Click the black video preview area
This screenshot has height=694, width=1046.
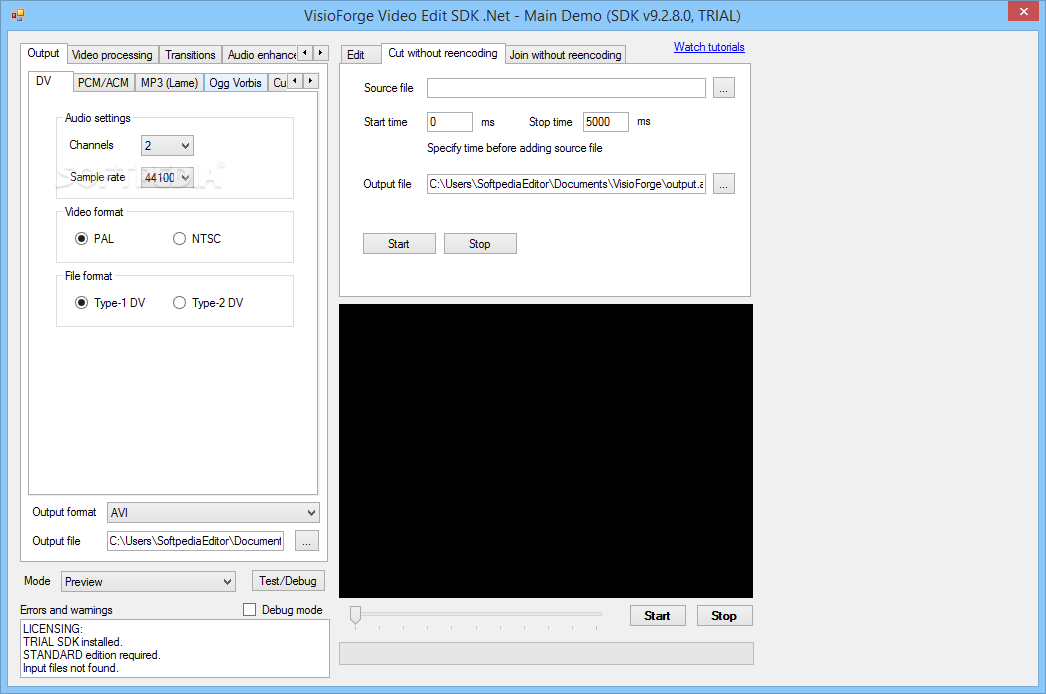tap(546, 451)
